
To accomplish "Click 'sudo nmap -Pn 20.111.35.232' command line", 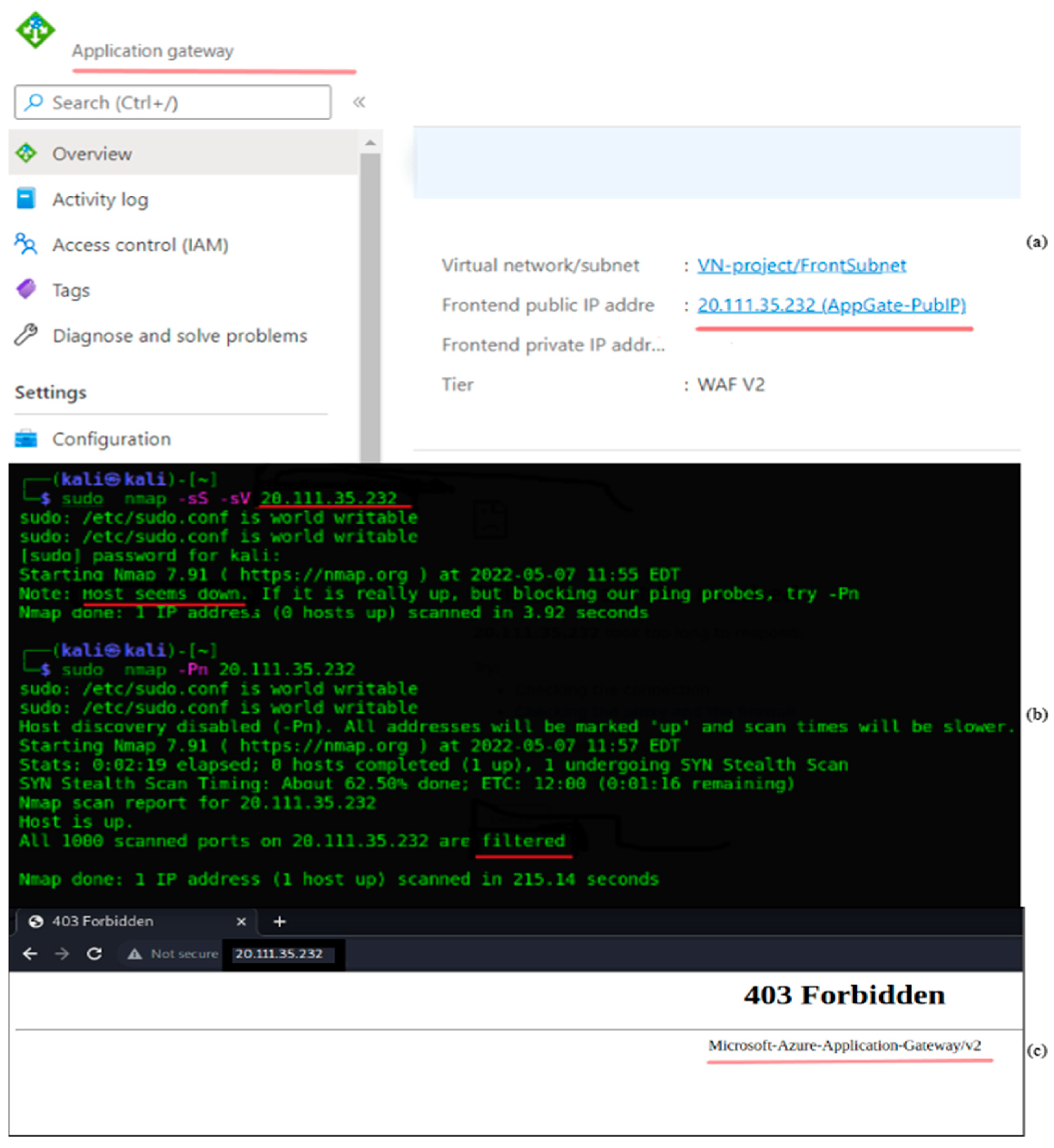I will click(x=208, y=669).
